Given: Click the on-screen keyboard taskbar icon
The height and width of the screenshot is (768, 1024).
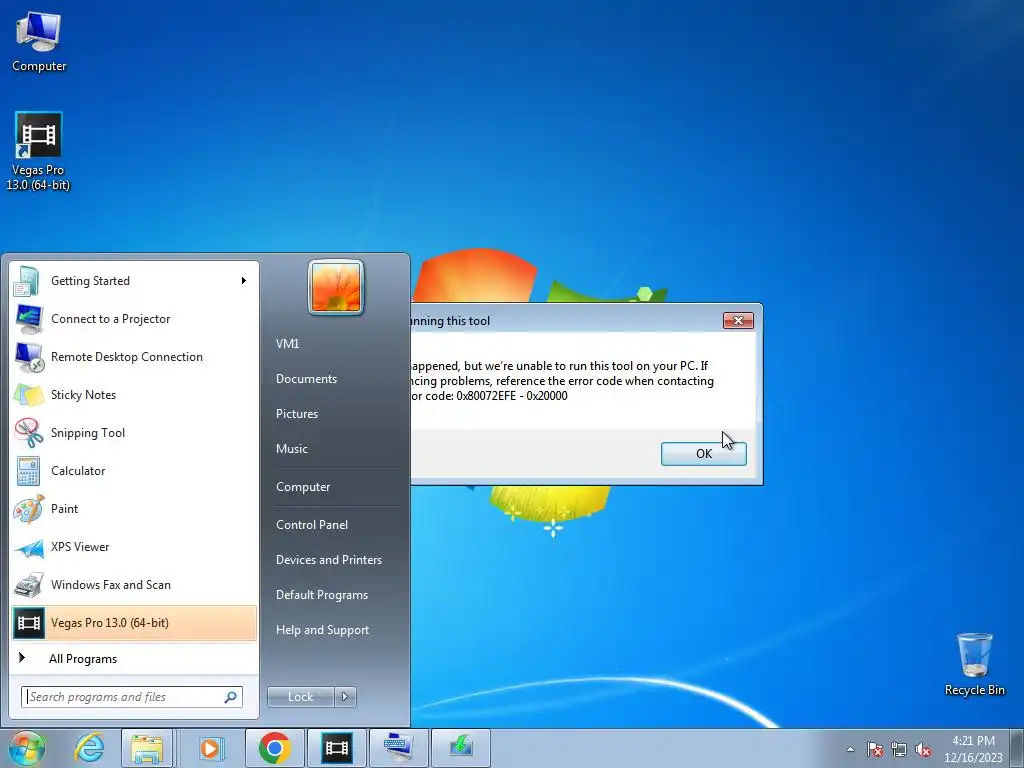Looking at the screenshot, I should coord(398,748).
